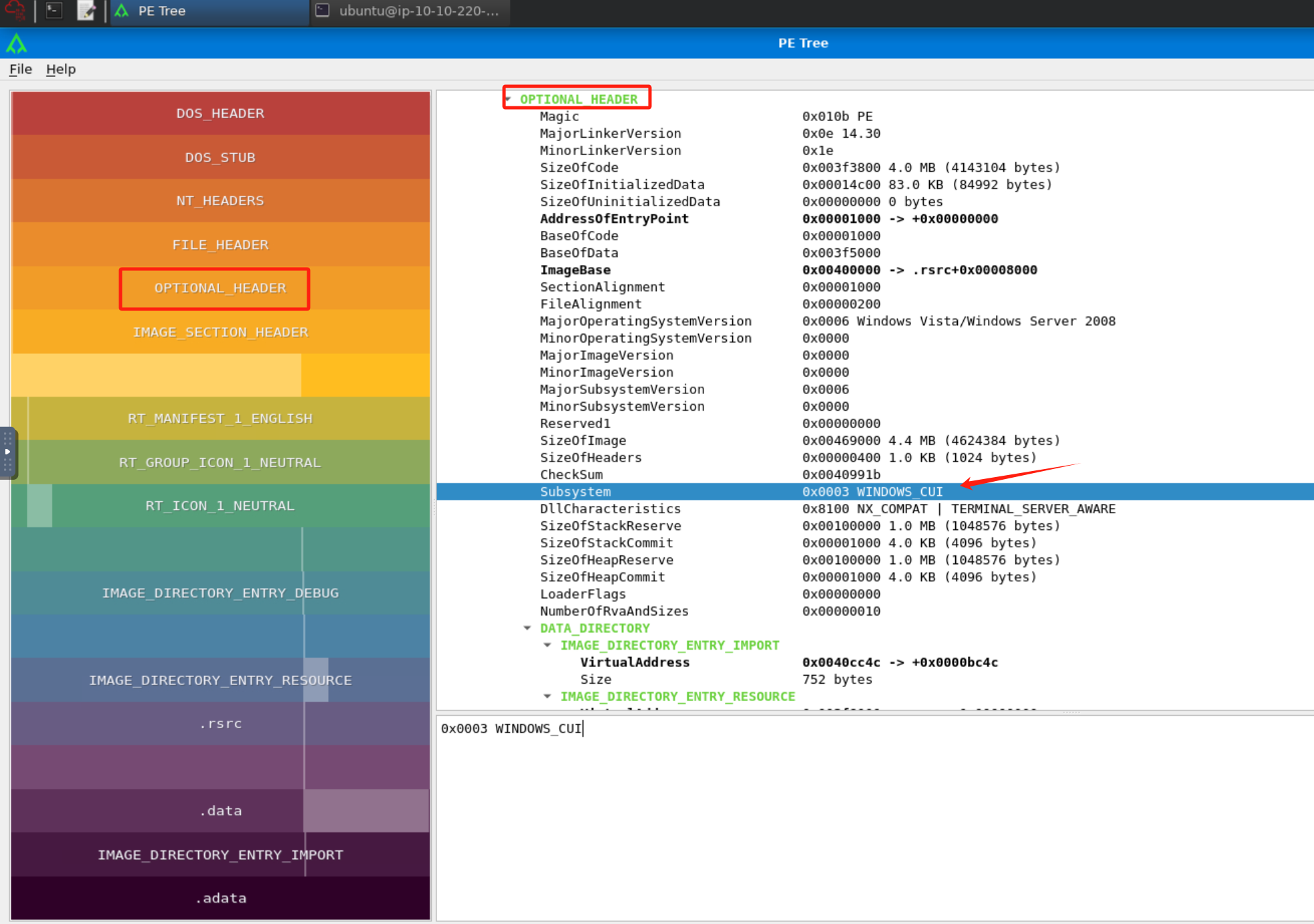This screenshot has height=924, width=1314.
Task: Click the PE Tree logo icon in title bar
Action: coord(16,44)
